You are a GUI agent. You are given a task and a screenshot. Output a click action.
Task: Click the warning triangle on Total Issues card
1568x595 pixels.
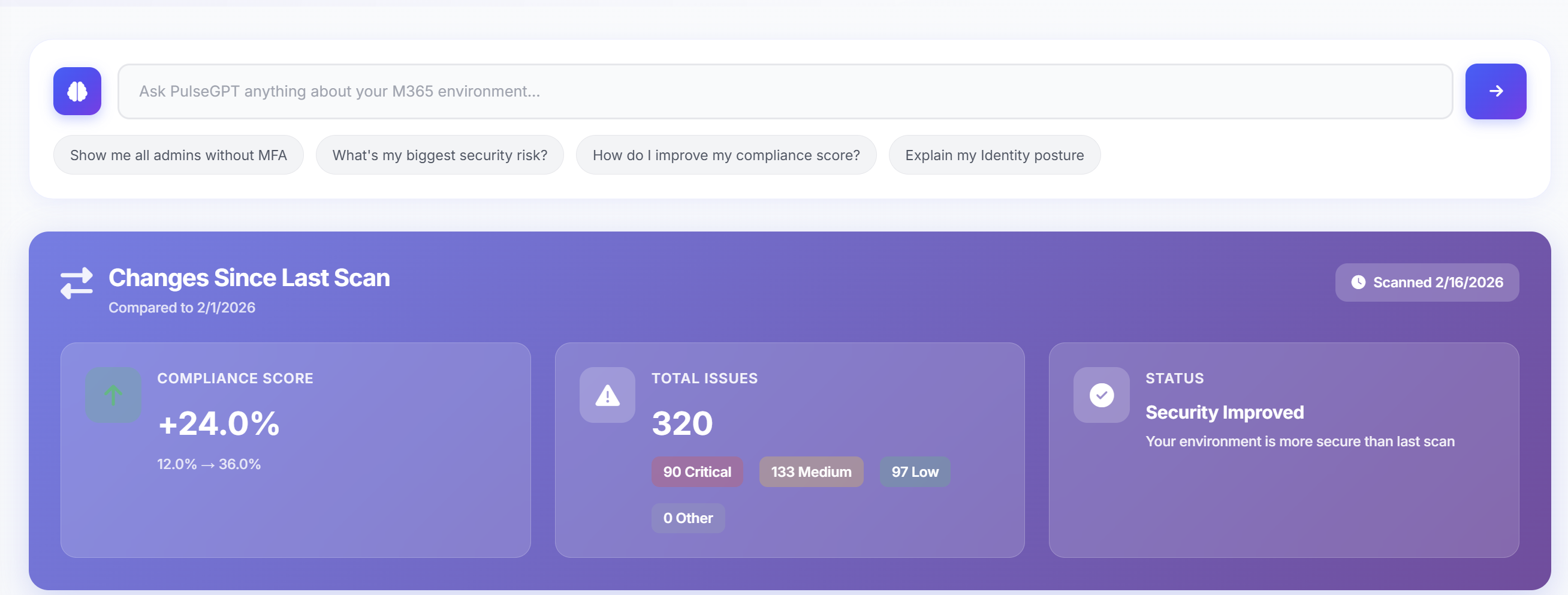(x=606, y=395)
